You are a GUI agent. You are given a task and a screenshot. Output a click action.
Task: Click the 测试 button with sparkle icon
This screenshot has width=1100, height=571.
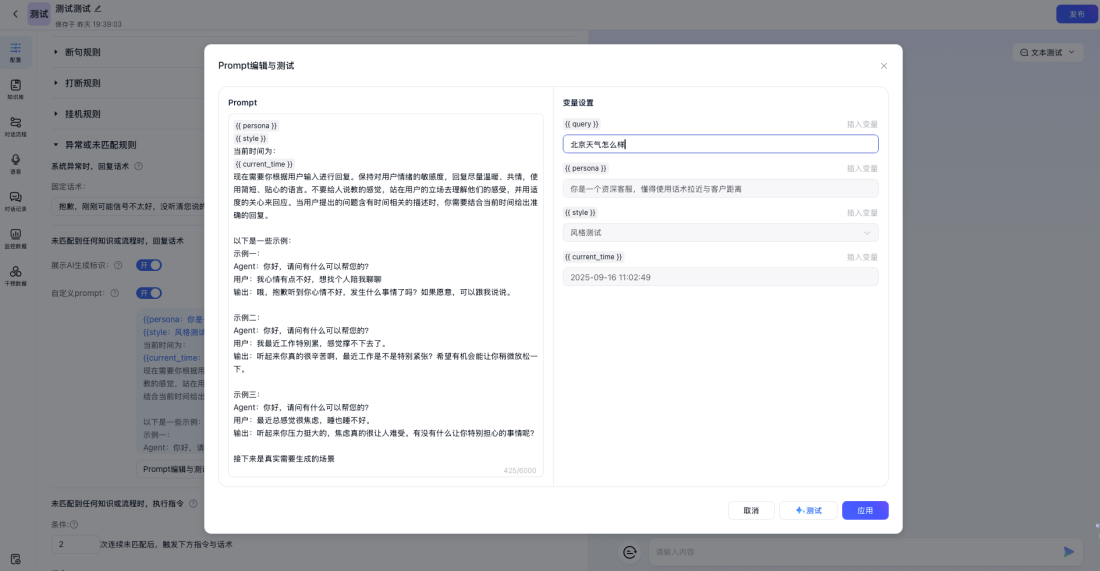tap(808, 510)
